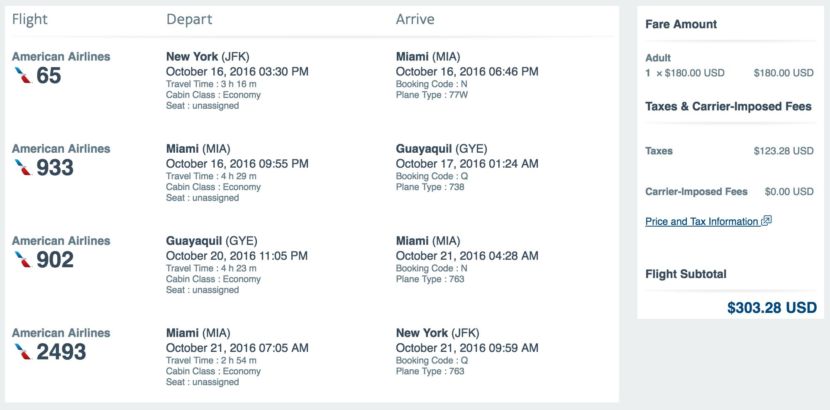Click the Fare Amount heading
Viewport: 830px width, 410px height.
click(681, 24)
